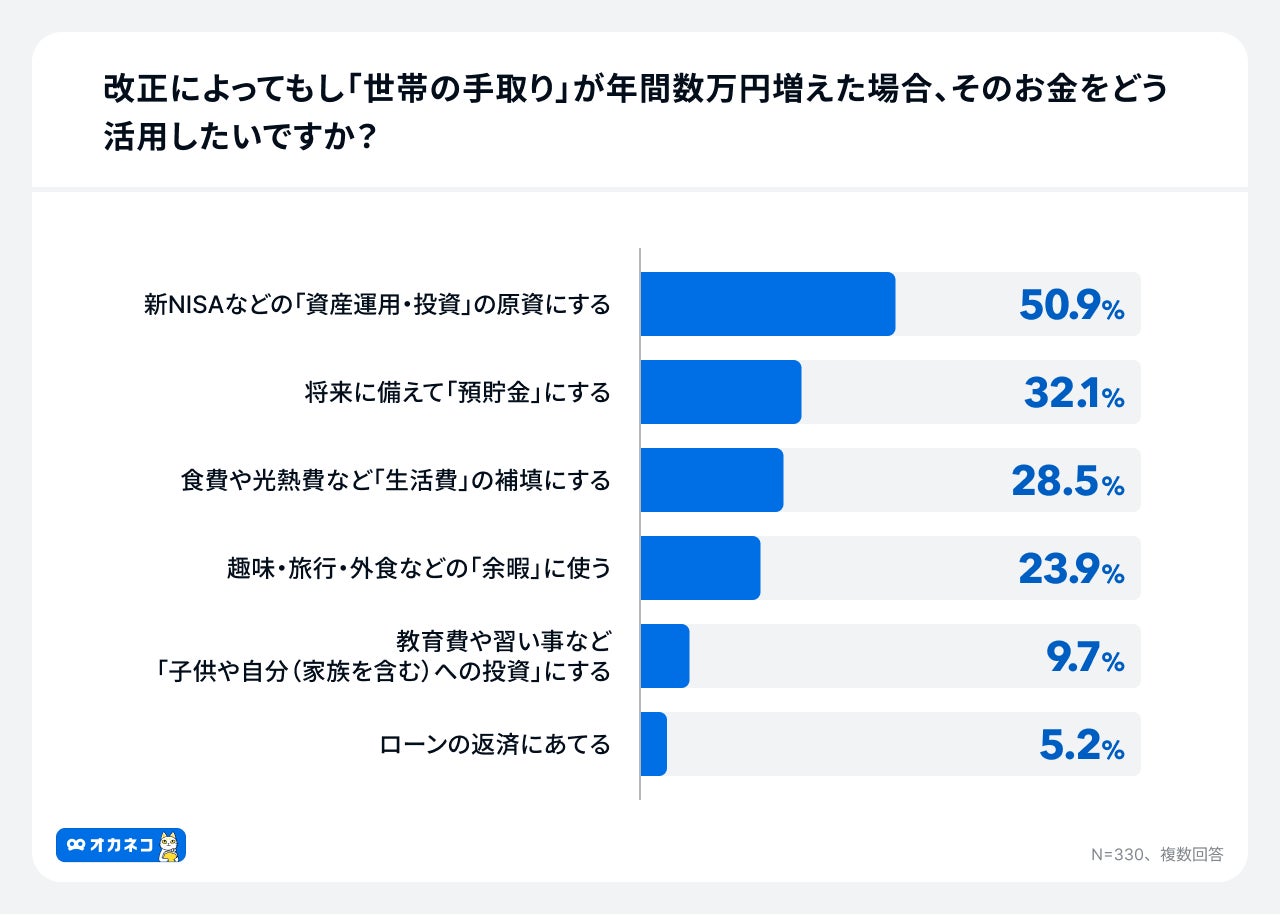The height and width of the screenshot is (915, 1280).
Task: Click the infinity symbol in the オカネコ logo
Action: point(75,846)
